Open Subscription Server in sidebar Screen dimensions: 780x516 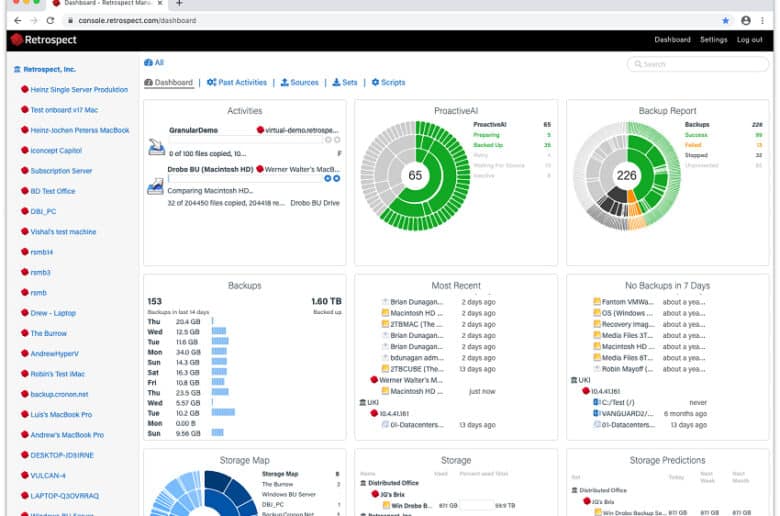61,171
